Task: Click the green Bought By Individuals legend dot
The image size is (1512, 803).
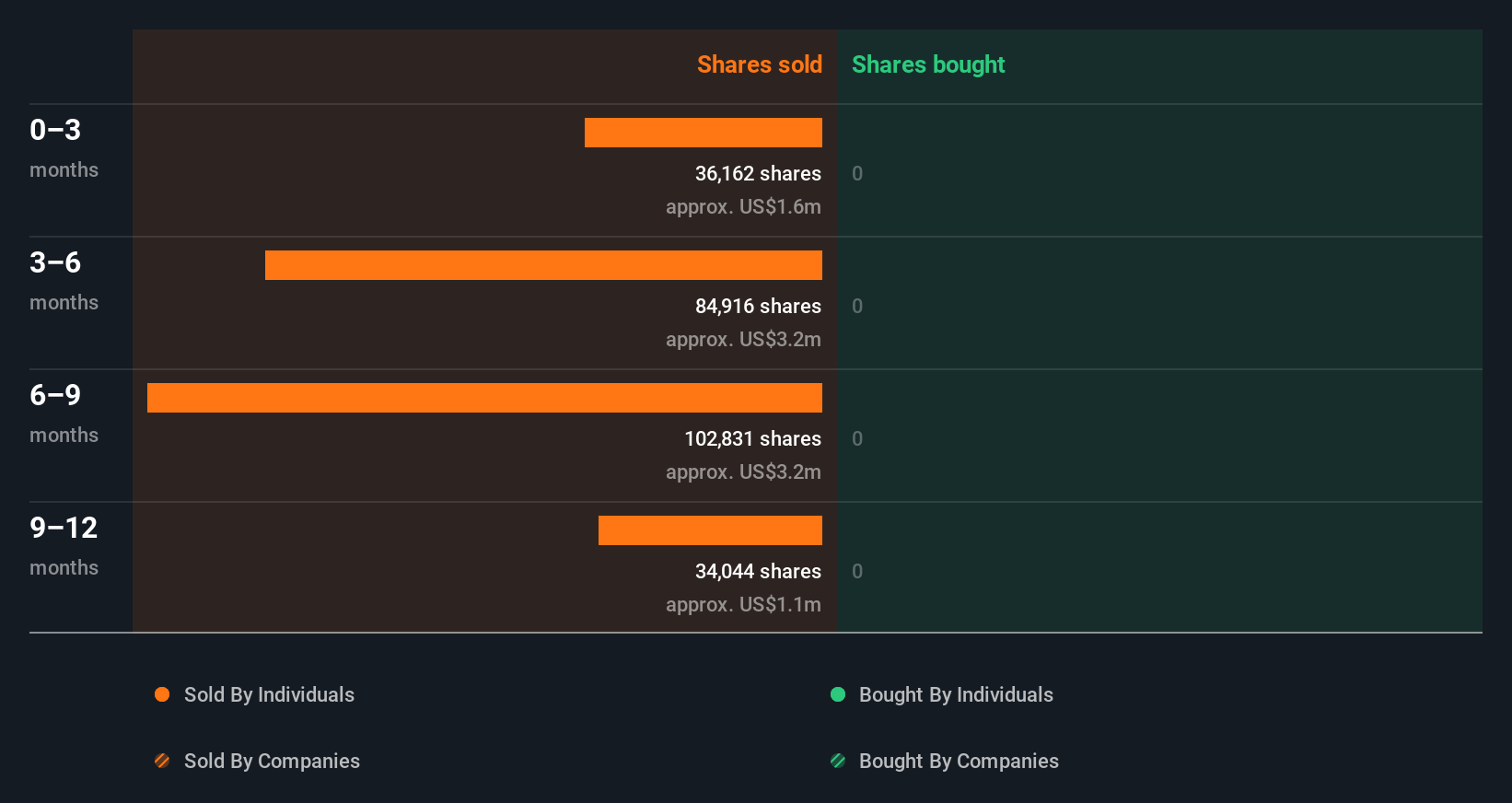Action: 838,694
